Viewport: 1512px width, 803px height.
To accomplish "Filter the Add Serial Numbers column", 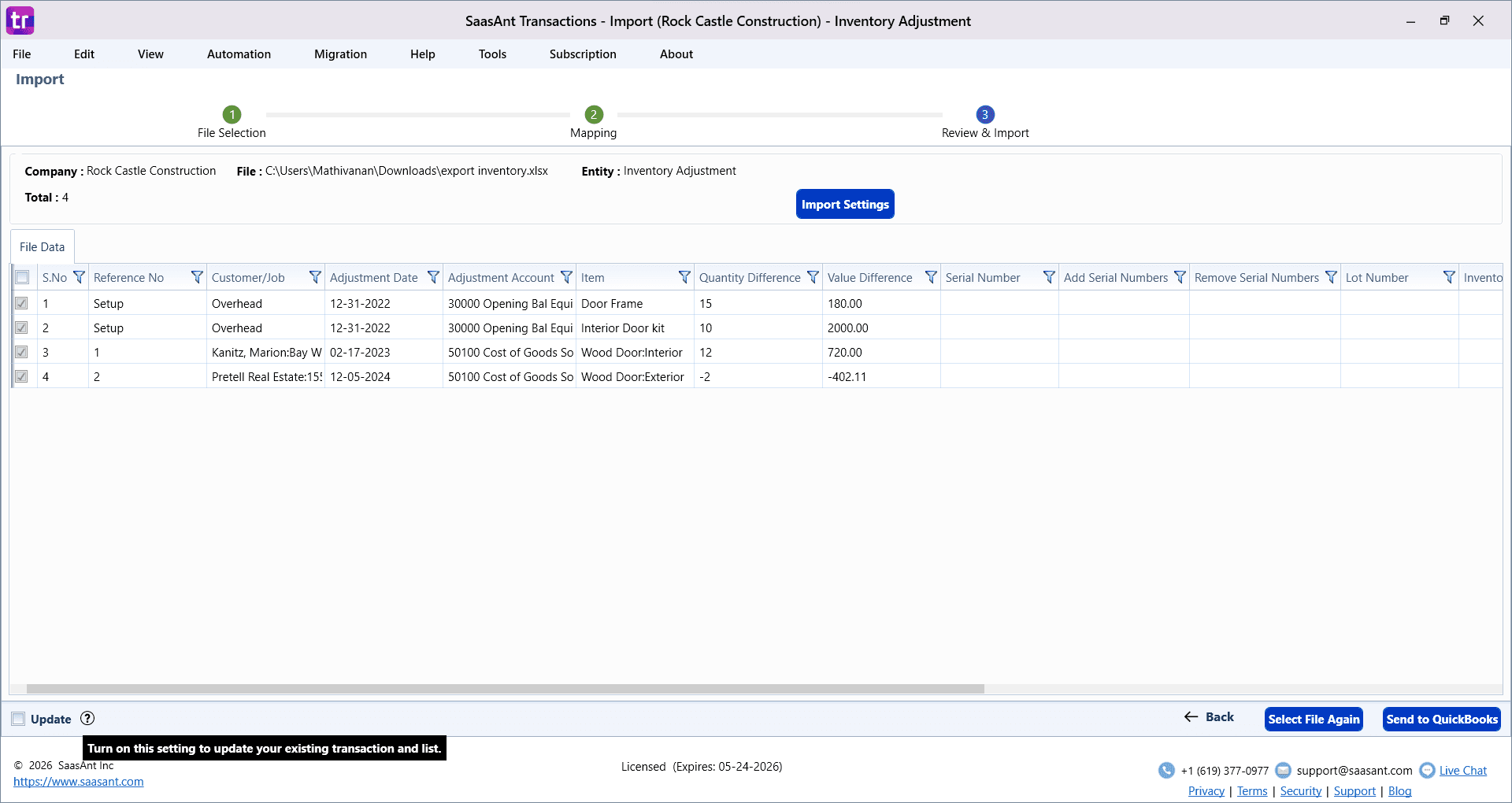I will point(1180,277).
